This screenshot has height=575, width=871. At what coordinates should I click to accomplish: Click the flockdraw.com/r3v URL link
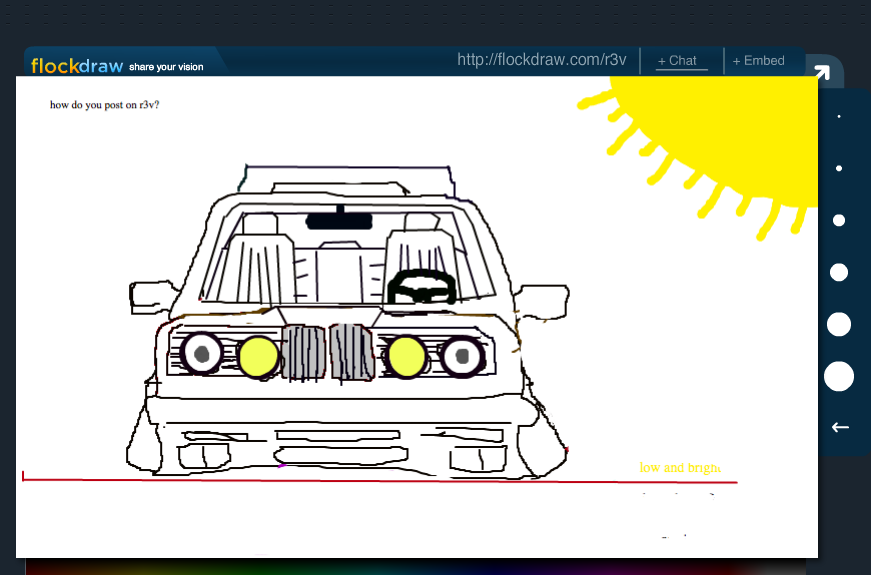(541, 60)
